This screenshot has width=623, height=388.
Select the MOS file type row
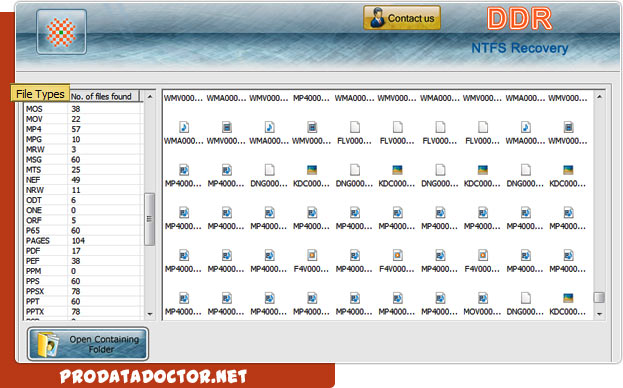pos(83,109)
